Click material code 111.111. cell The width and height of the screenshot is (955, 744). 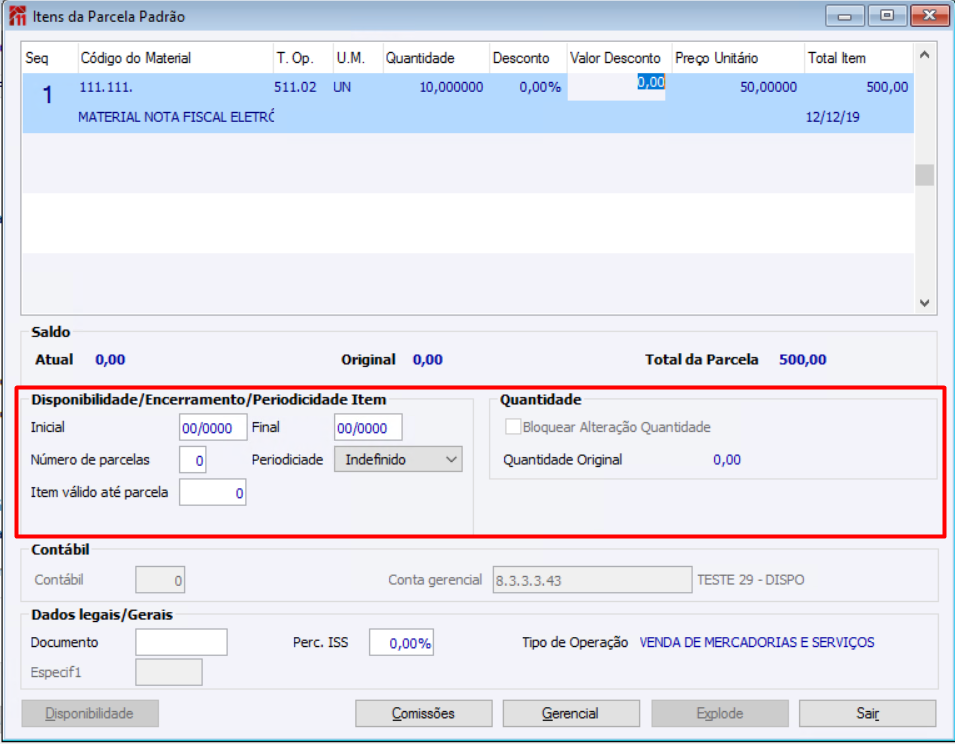(106, 88)
